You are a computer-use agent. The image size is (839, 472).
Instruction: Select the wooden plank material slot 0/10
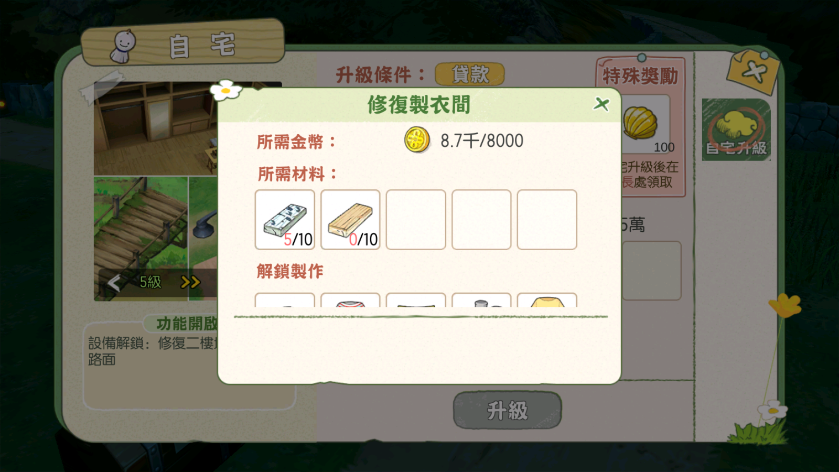tap(350, 219)
